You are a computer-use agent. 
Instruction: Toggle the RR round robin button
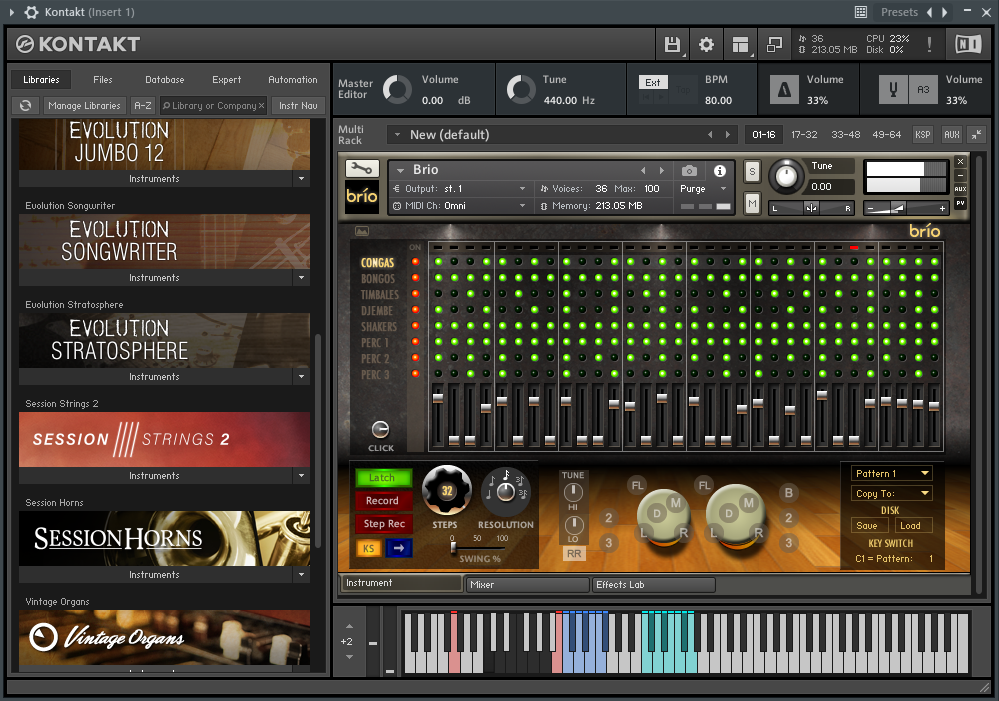(574, 554)
